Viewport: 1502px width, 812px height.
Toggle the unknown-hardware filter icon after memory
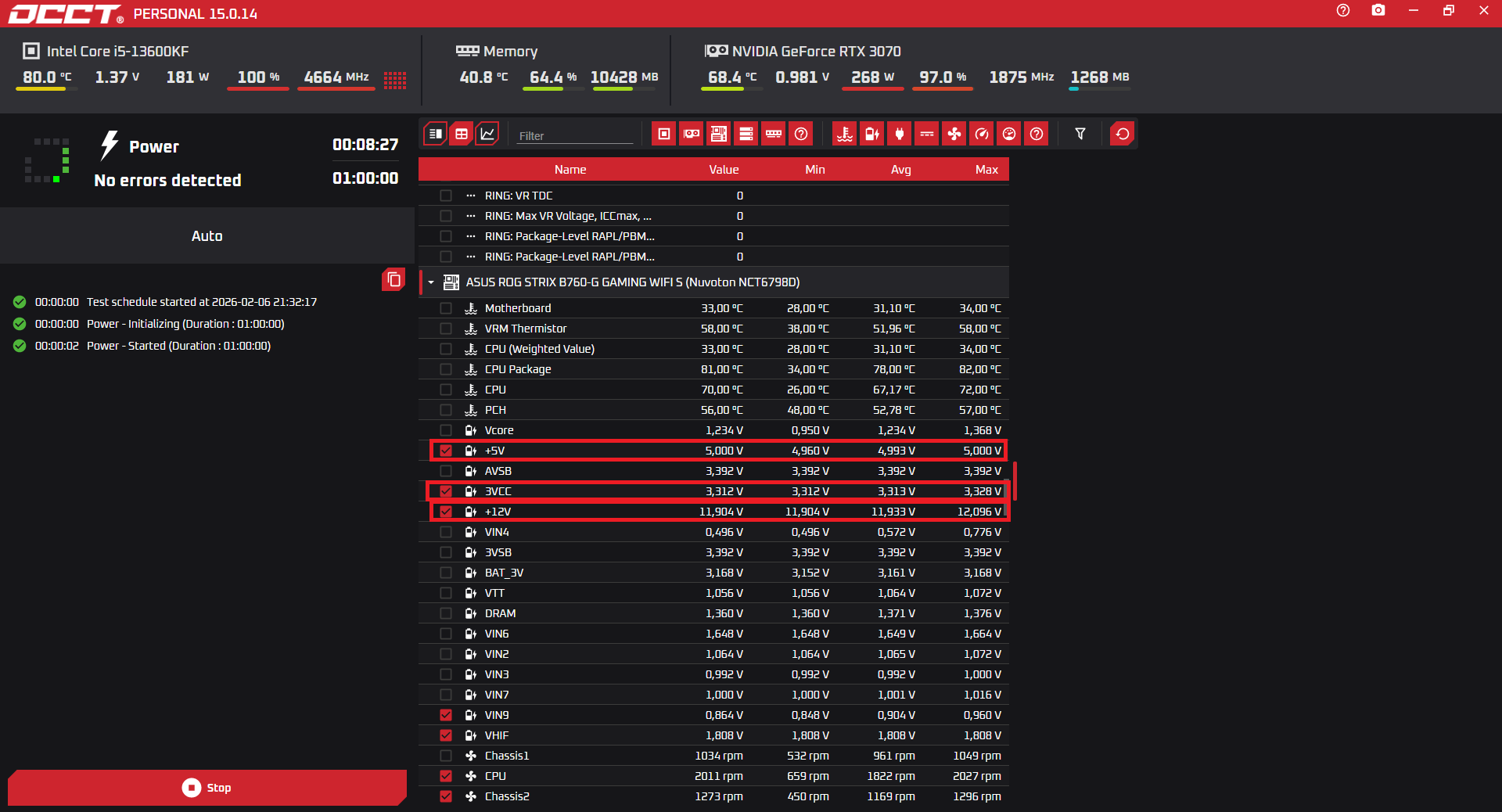click(x=801, y=134)
